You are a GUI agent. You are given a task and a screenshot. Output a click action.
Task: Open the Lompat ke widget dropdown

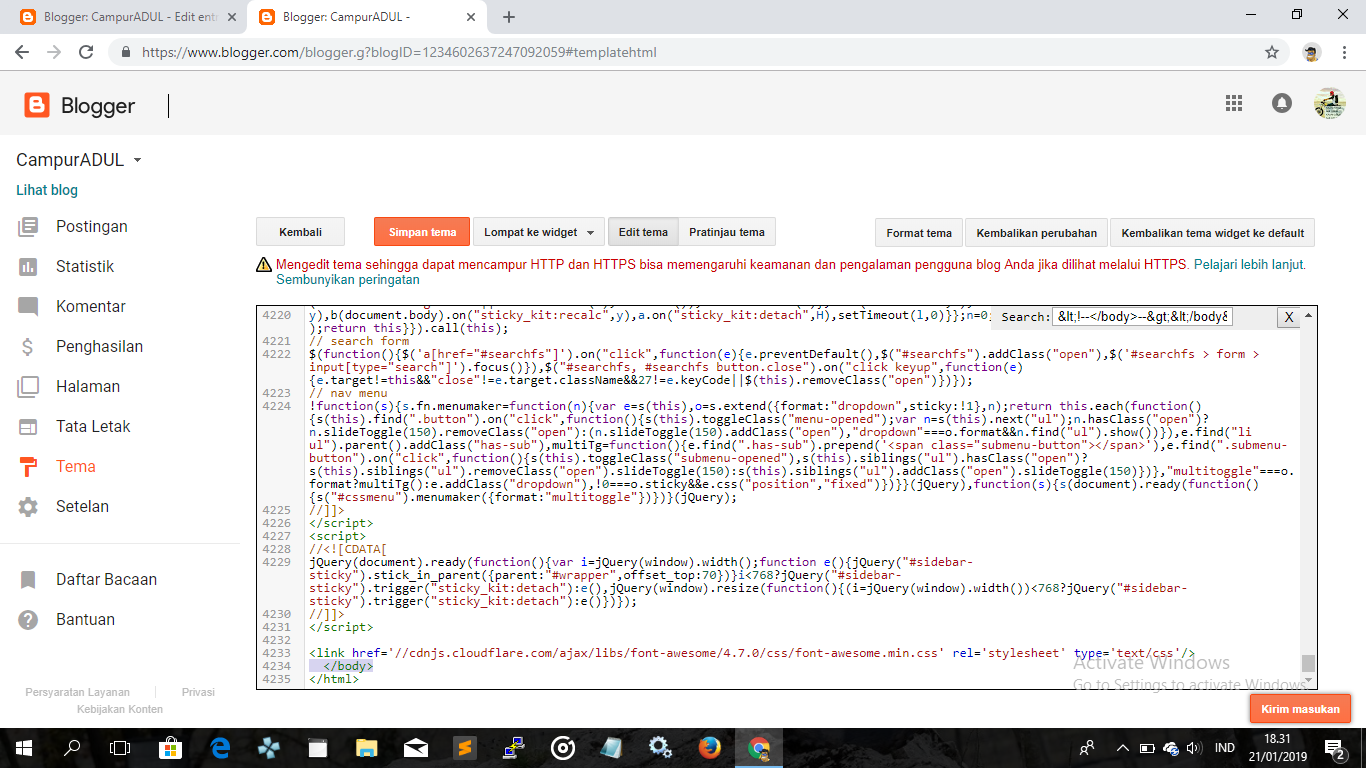point(539,232)
